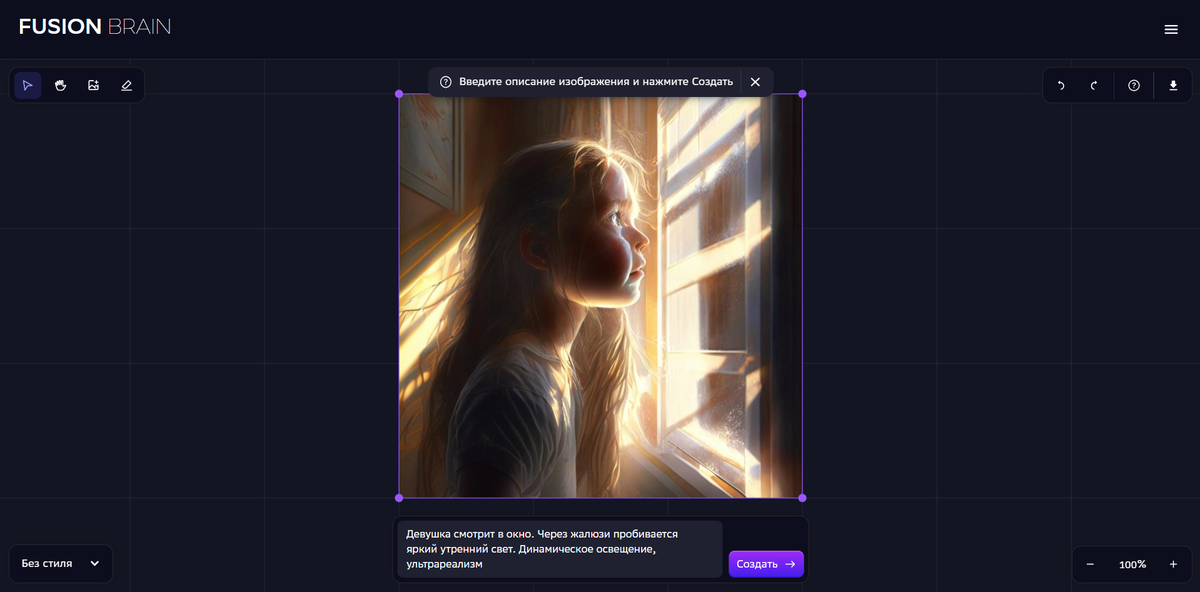
Task: Click the 100% zoom value
Action: [x=1132, y=565]
